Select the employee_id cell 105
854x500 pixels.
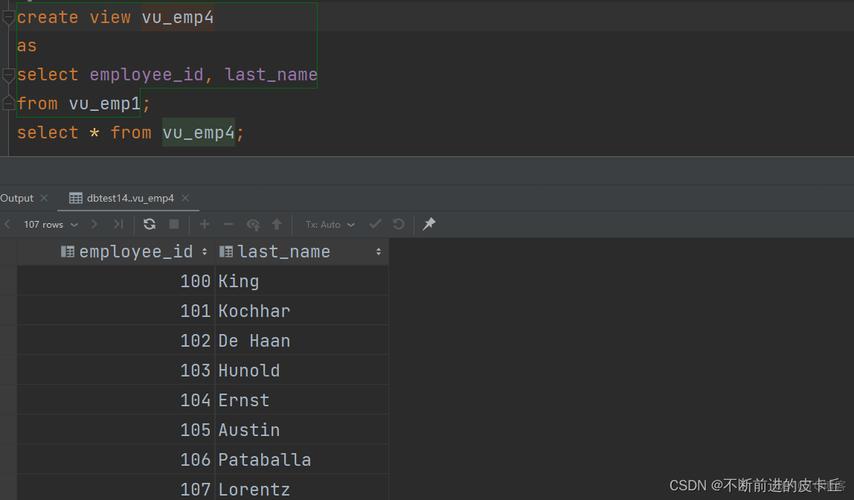[x=116, y=430]
